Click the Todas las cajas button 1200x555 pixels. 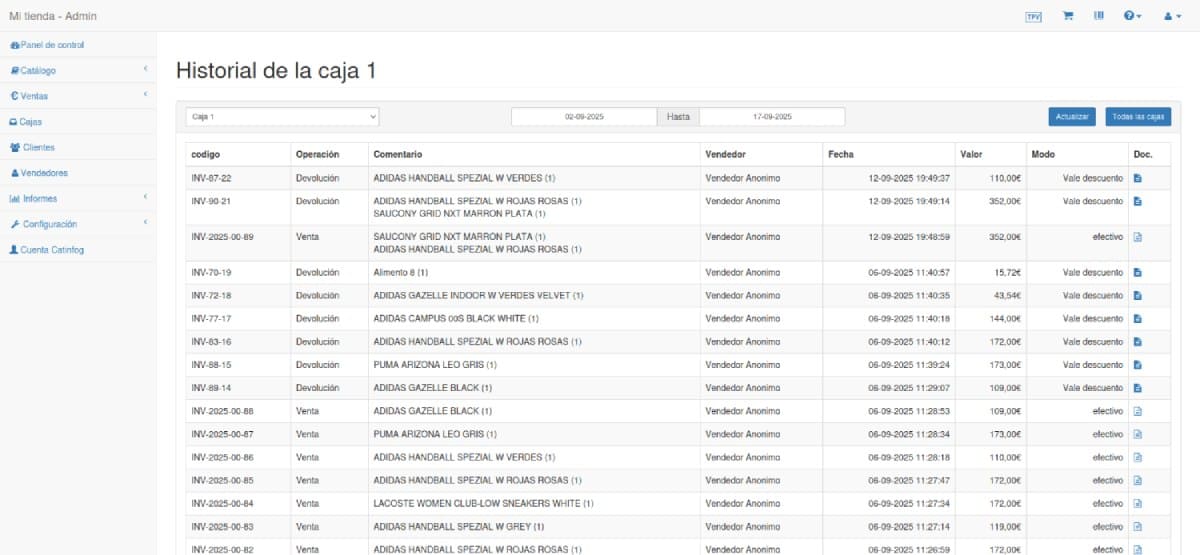click(x=1138, y=117)
